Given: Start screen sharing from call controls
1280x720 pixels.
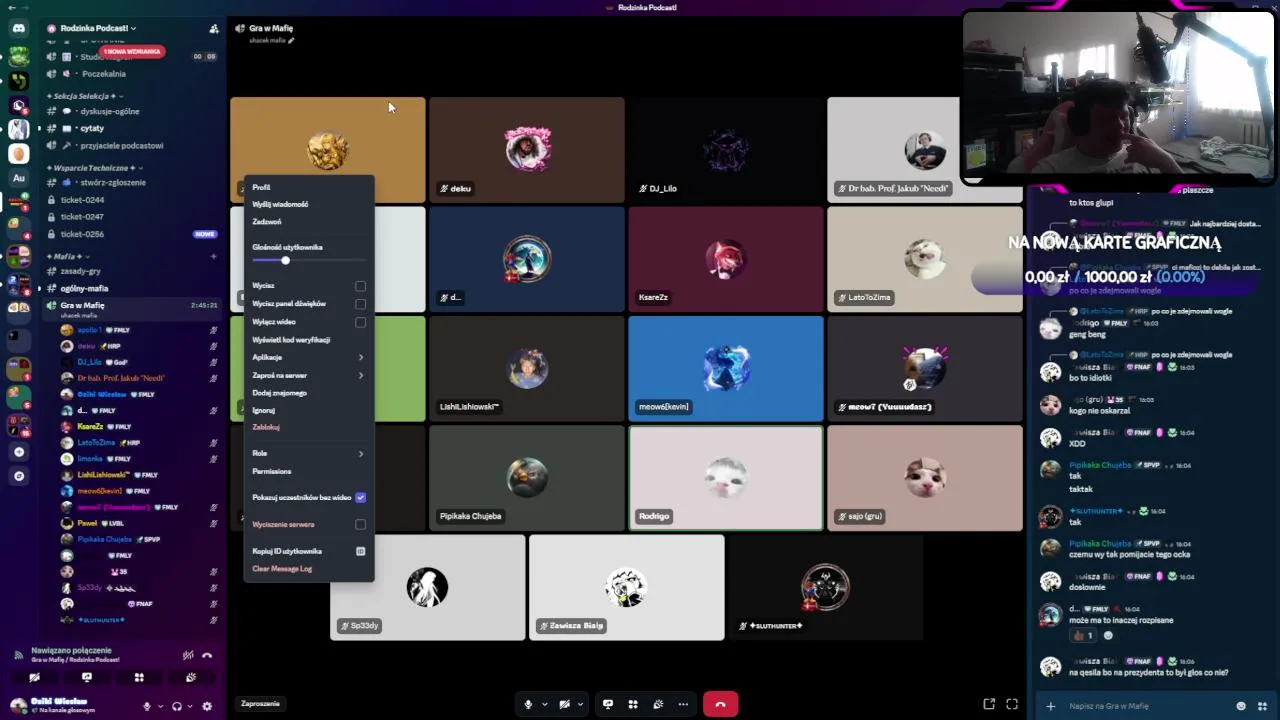Looking at the screenshot, I should (x=608, y=704).
